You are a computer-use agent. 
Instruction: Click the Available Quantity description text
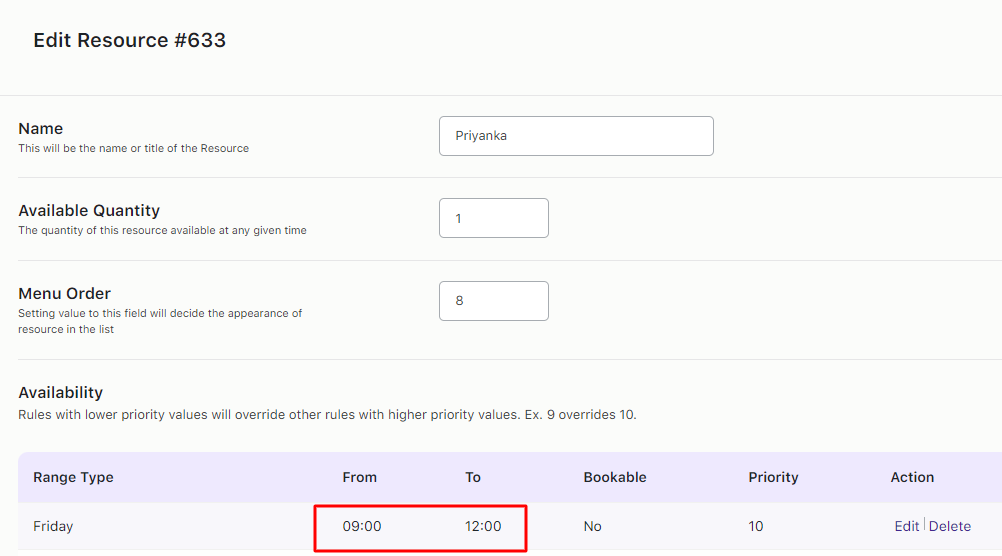[x=162, y=230]
